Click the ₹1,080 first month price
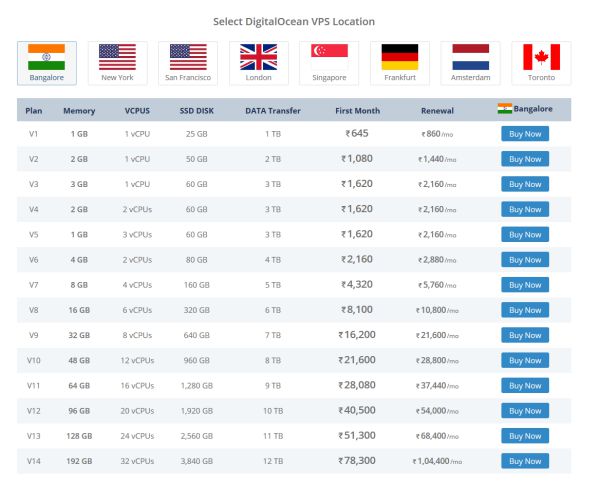The width and height of the screenshot is (599, 485). point(357,158)
